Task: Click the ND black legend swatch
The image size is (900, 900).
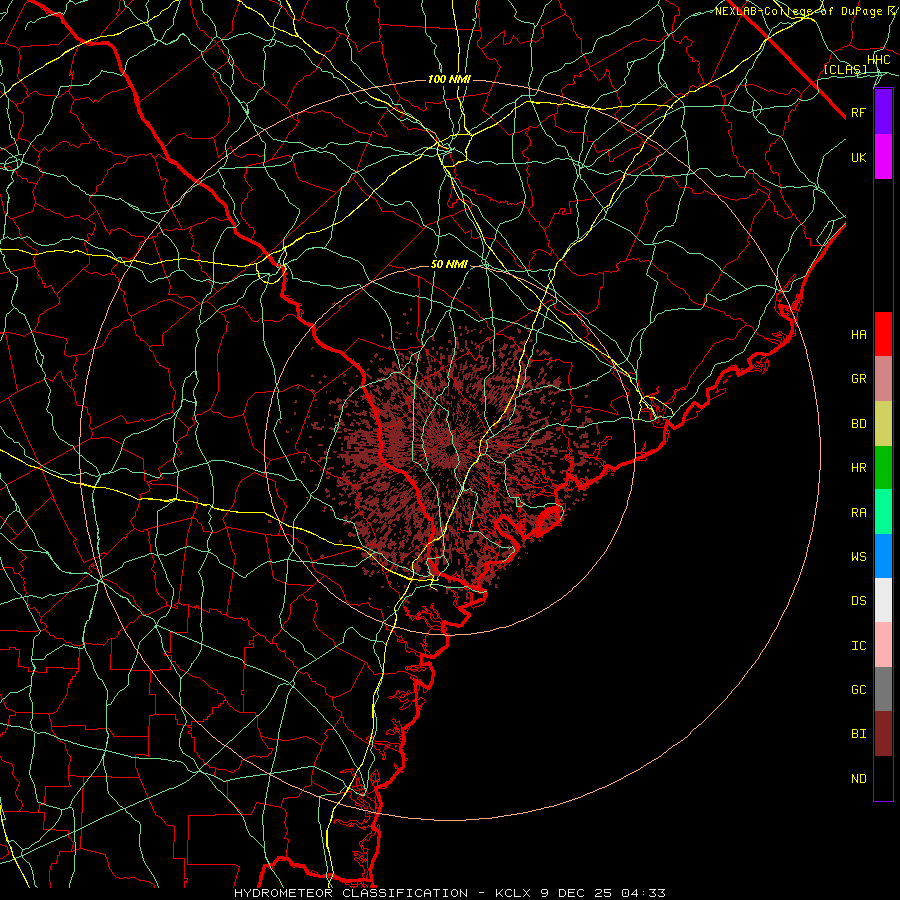Action: click(883, 778)
